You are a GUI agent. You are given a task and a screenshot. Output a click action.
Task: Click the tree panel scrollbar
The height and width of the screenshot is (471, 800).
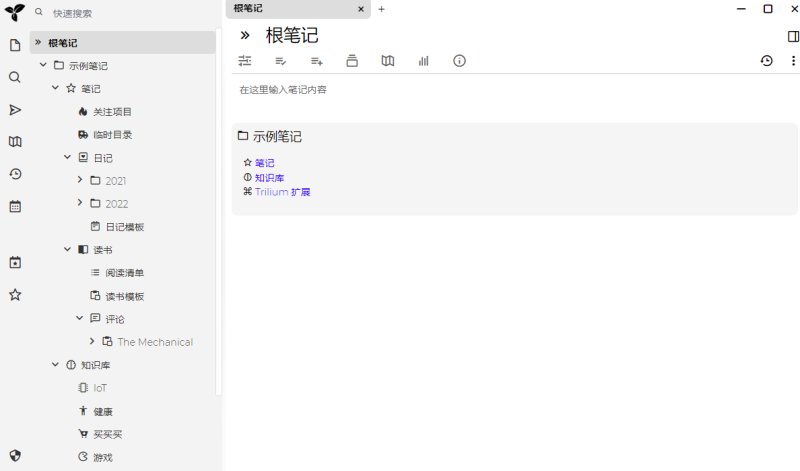[x=218, y=212]
